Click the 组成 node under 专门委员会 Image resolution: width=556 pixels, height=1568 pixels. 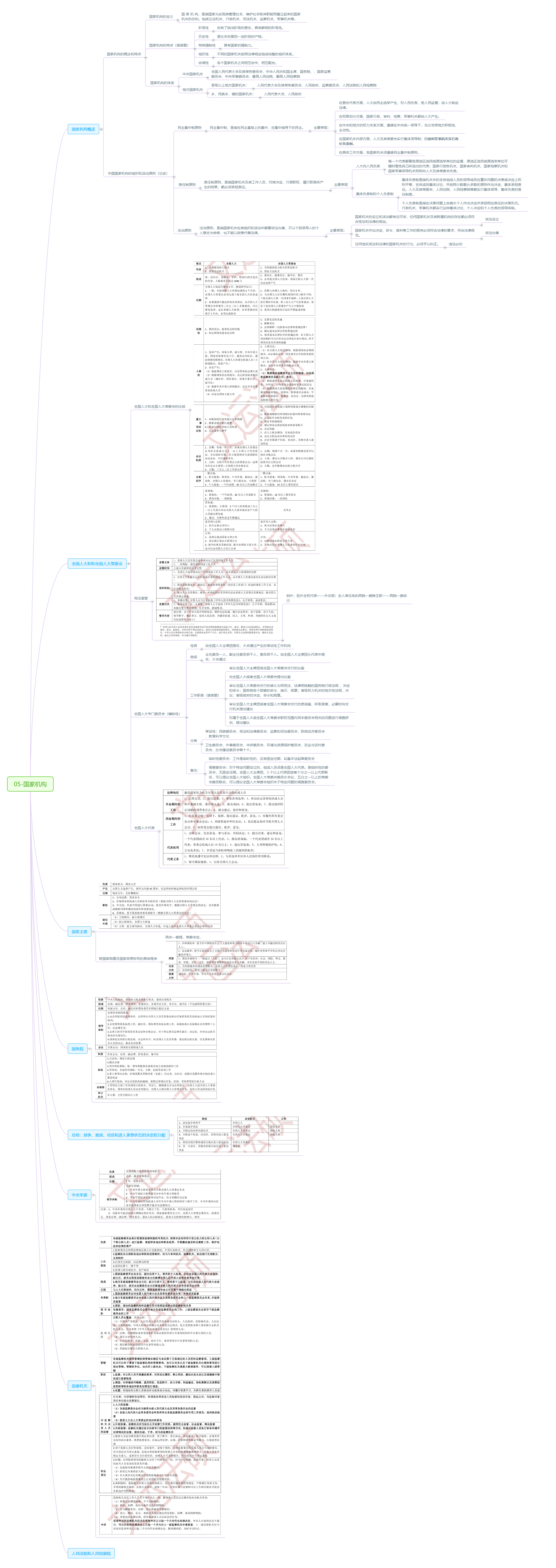click(x=194, y=657)
